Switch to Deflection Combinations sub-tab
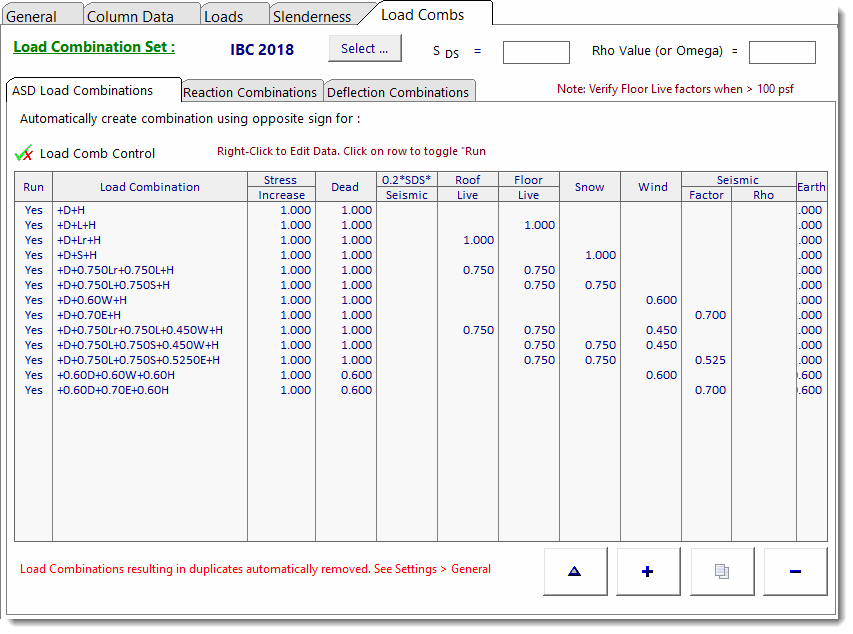This screenshot has height=634, width=853. [x=398, y=92]
